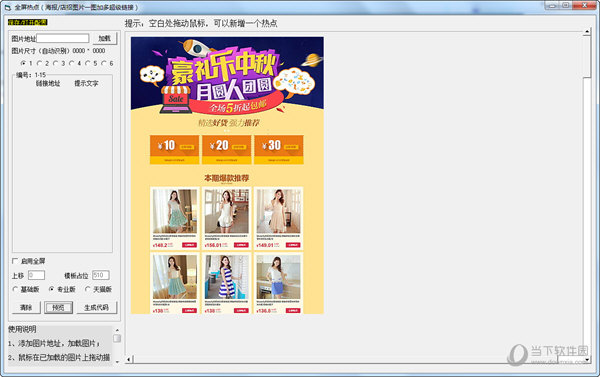Viewport: 600px width, 377px height.
Task: Click the ¥148.2 dress product photo
Action: pyautogui.click(x=175, y=211)
